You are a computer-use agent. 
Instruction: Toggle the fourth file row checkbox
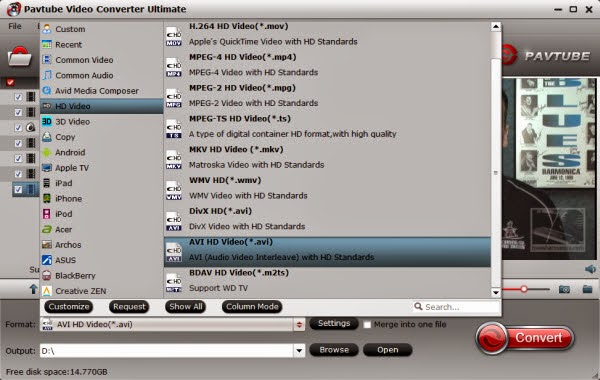pyautogui.click(x=18, y=143)
